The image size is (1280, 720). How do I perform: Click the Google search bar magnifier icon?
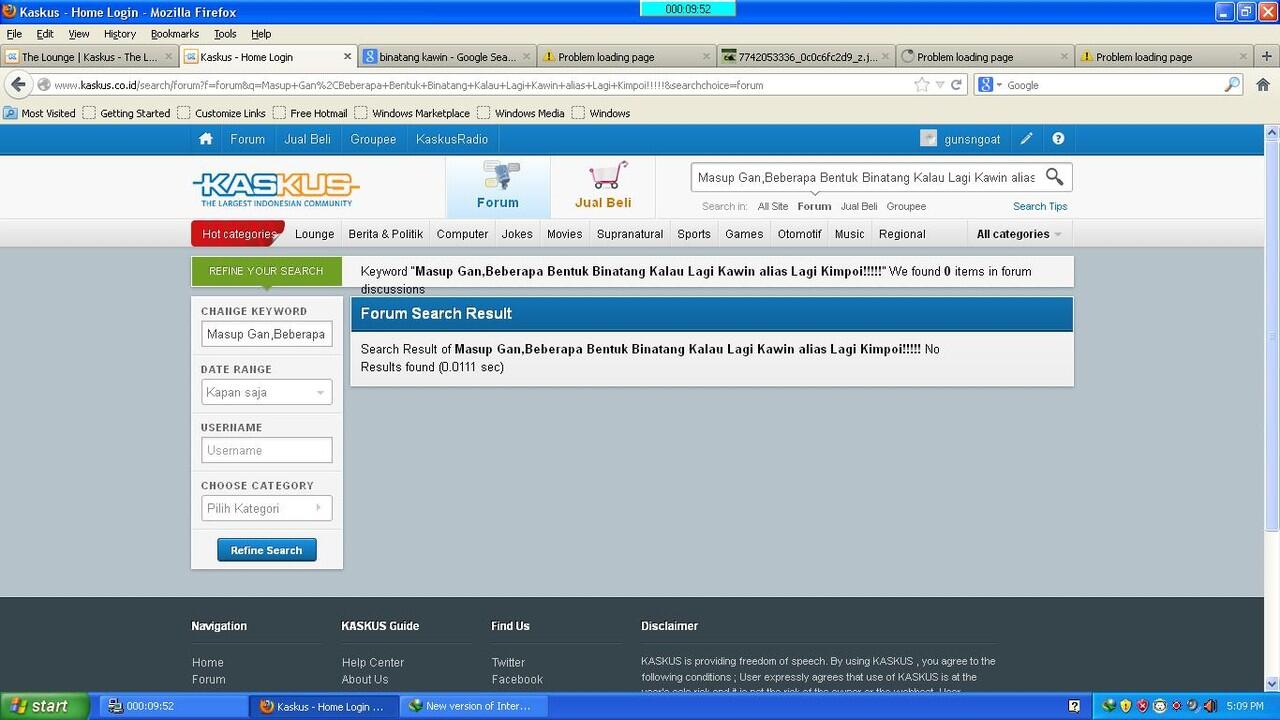click(x=1233, y=85)
